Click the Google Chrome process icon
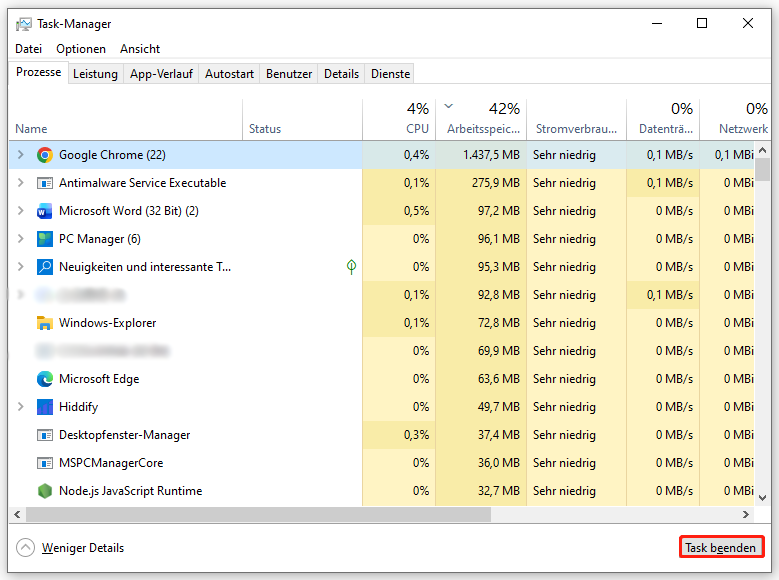 coord(45,155)
